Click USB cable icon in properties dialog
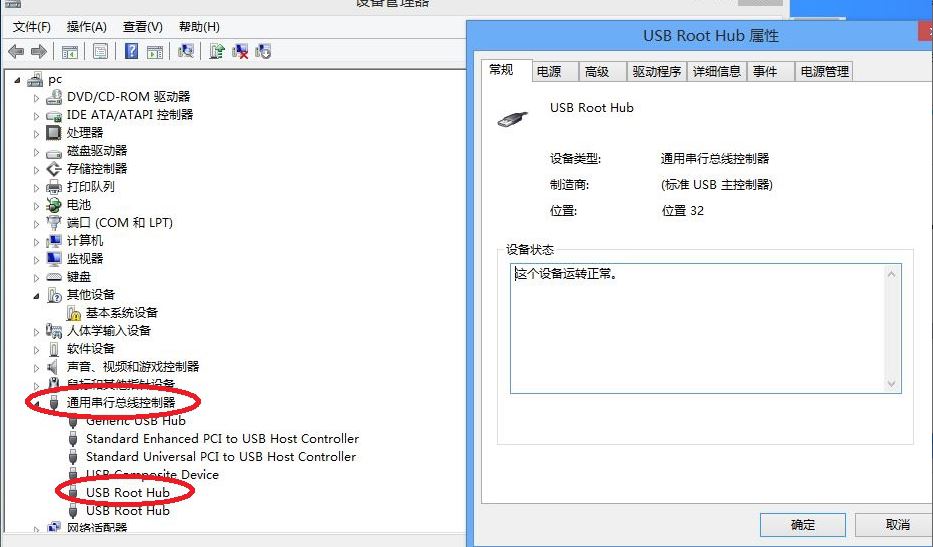 coord(512,120)
